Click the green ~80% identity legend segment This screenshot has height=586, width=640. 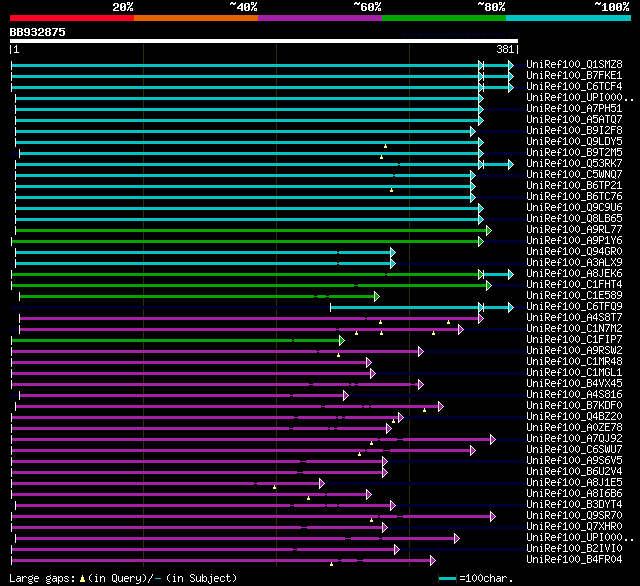point(444,18)
